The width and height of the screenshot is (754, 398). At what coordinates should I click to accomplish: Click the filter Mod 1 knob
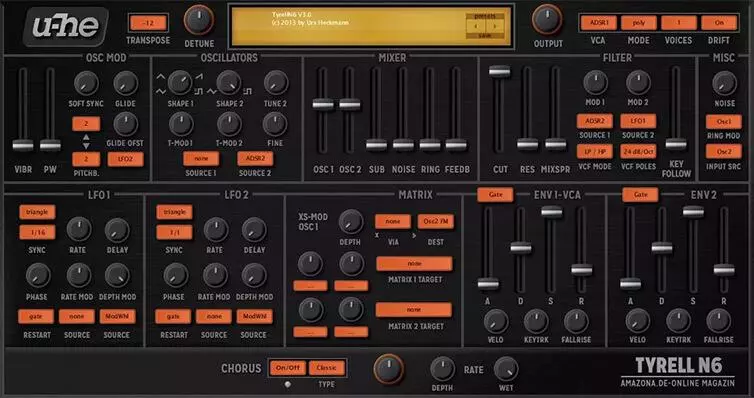(595, 82)
